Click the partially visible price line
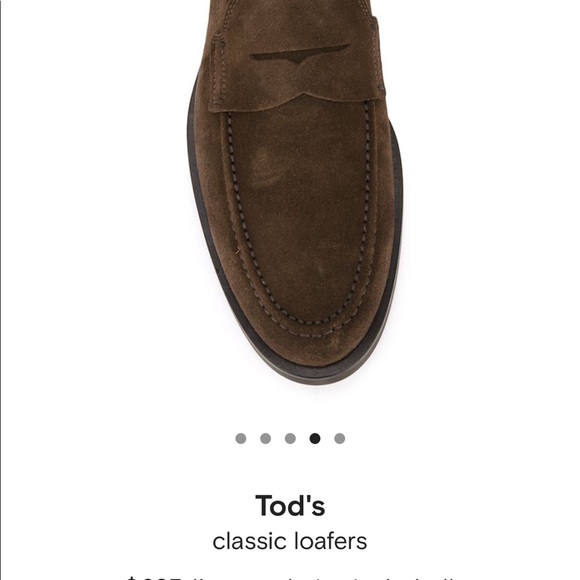This screenshot has height=580, width=580. click(x=290, y=577)
